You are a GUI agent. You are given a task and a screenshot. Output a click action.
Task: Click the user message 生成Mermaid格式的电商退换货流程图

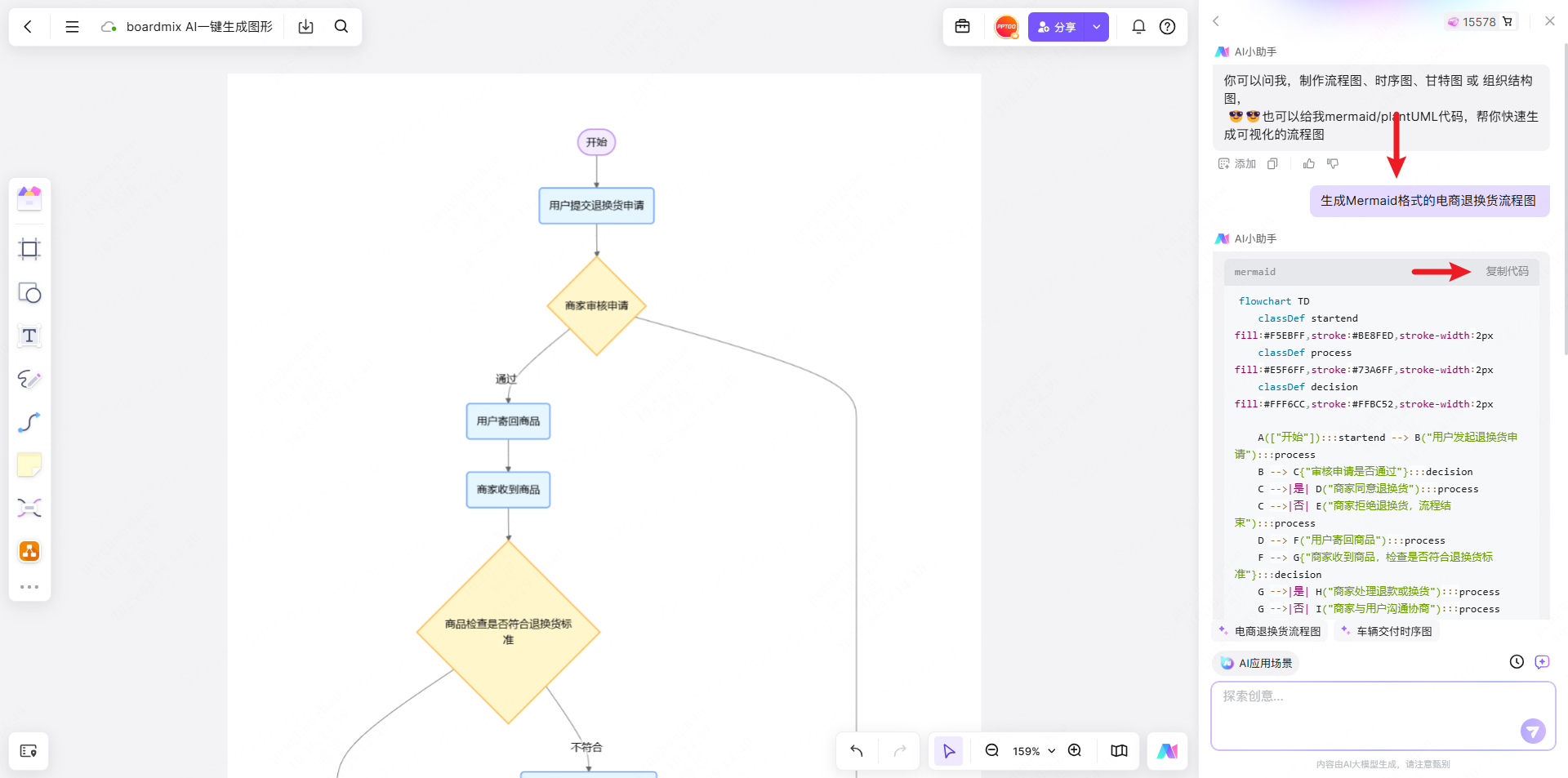click(1428, 201)
